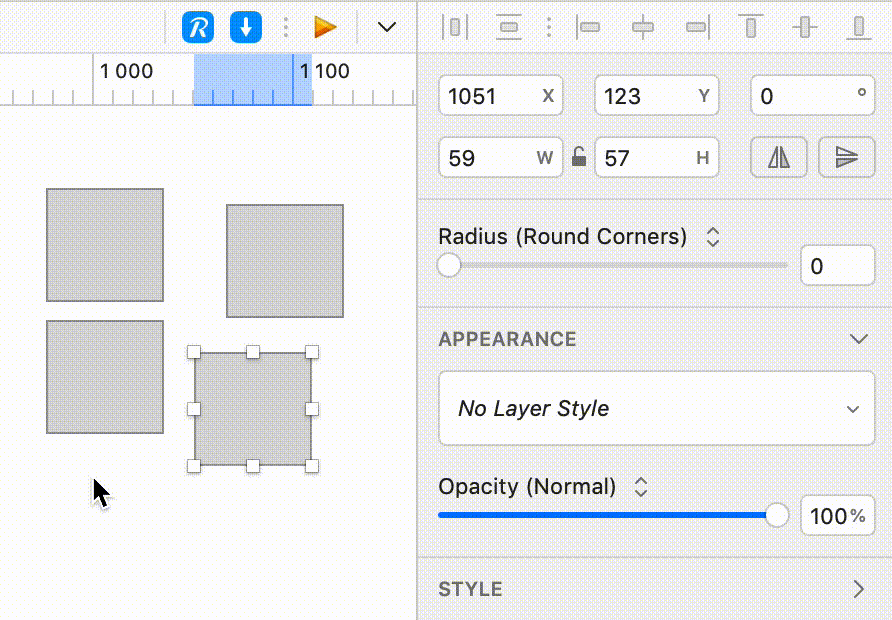Screen dimensions: 892x620
Task: Open the No Layer Style dropdown
Action: coord(656,408)
